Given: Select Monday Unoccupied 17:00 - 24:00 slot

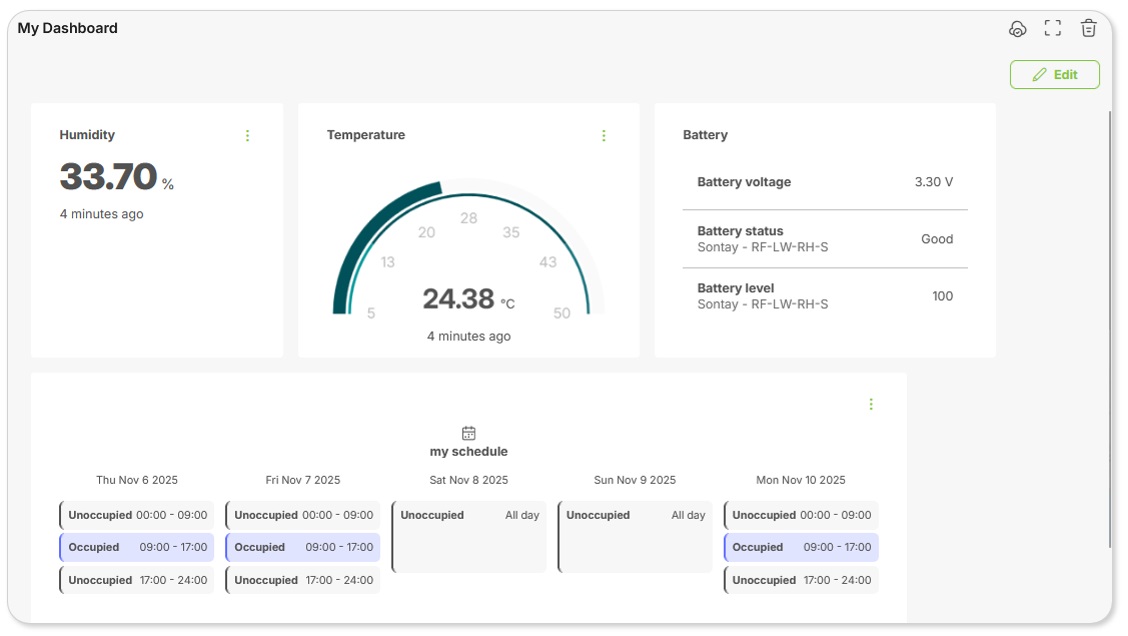Looking at the screenshot, I should (x=801, y=580).
